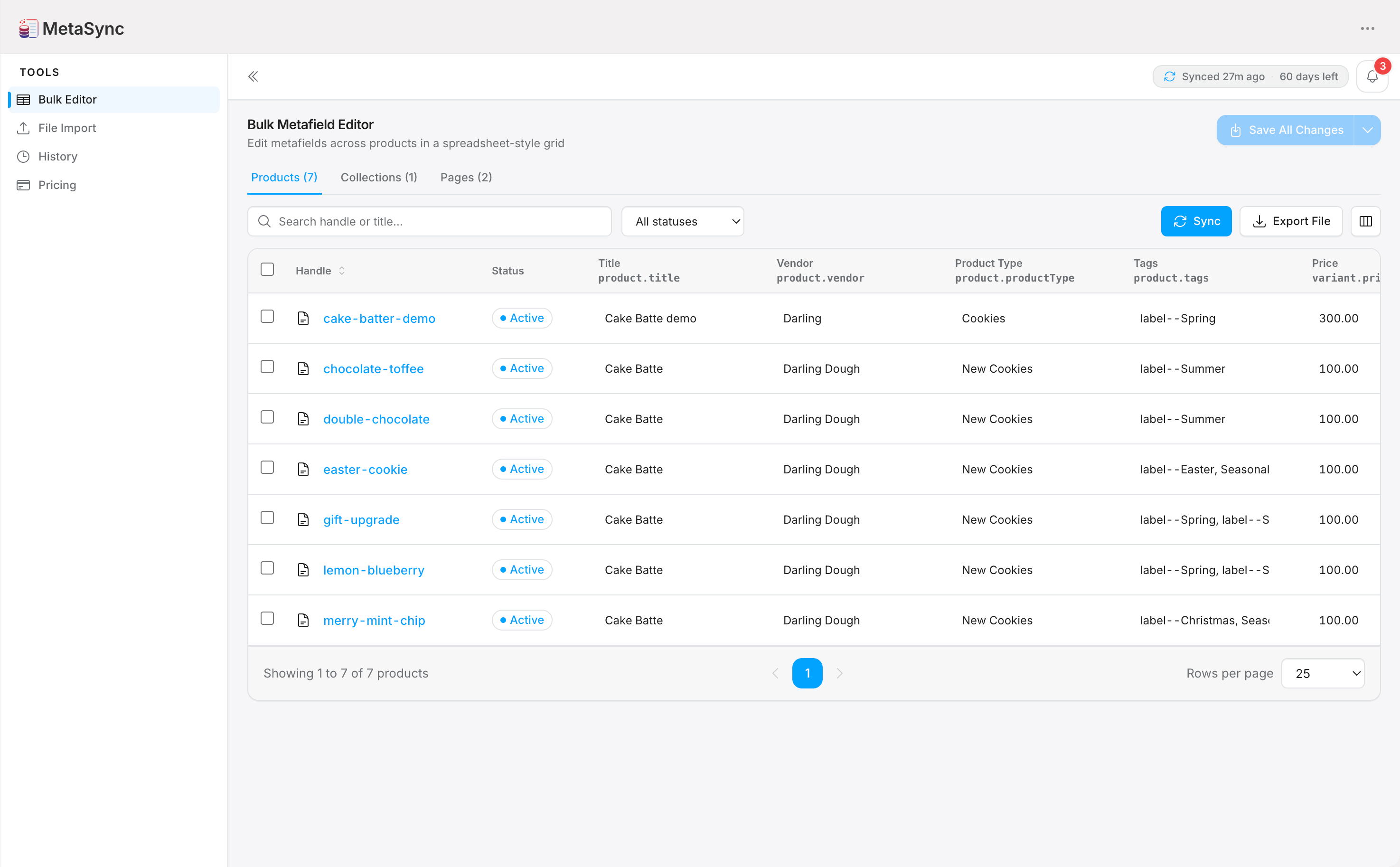The image size is (1400, 867).
Task: Click page 1 pagination button
Action: click(807, 673)
